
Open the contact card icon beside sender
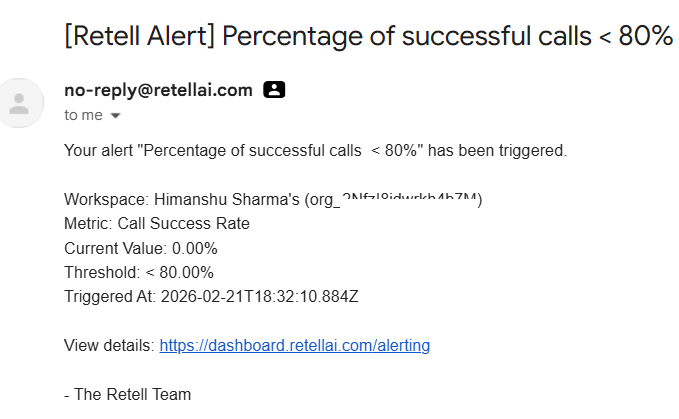click(x=274, y=90)
